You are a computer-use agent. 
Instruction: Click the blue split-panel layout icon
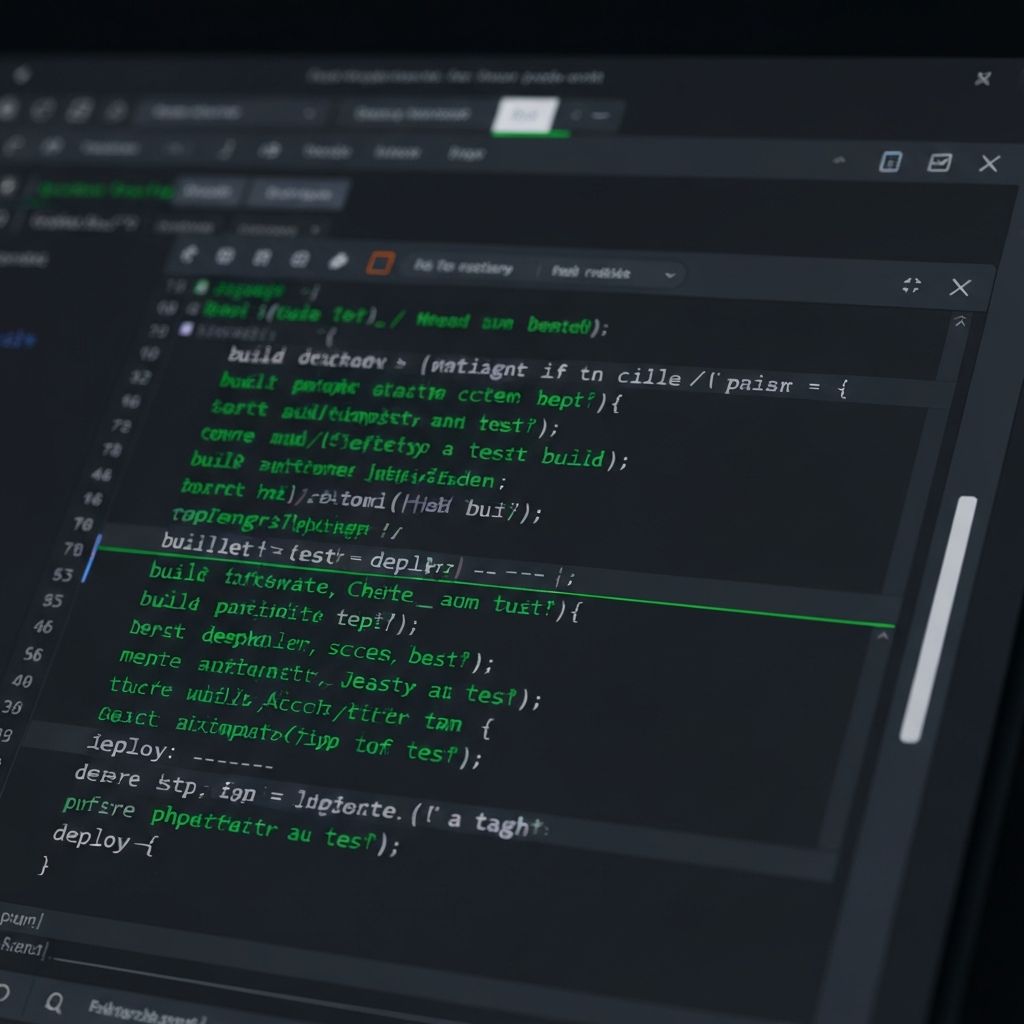pyautogui.click(x=890, y=162)
